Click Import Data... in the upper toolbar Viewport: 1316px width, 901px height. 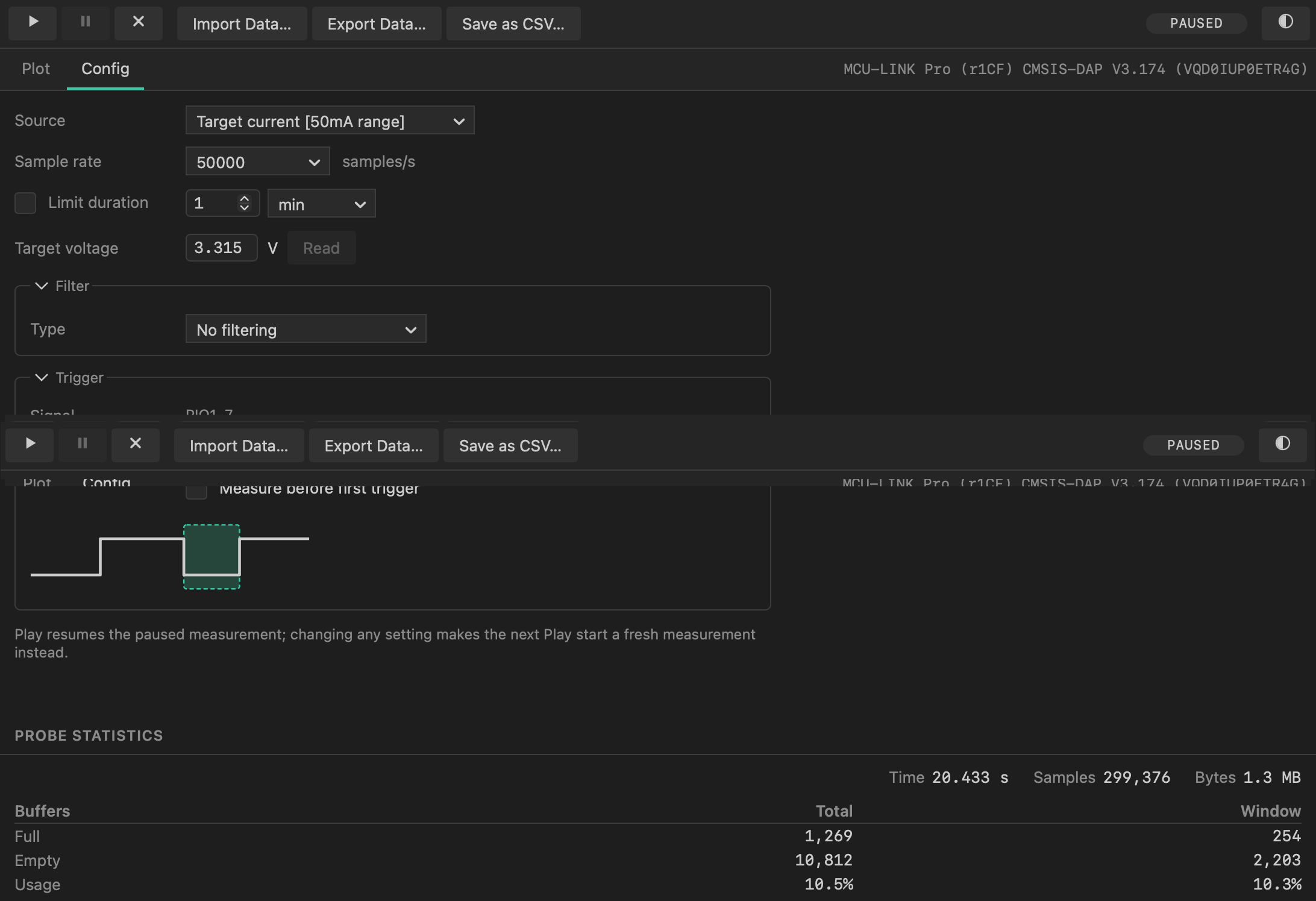[x=242, y=24]
